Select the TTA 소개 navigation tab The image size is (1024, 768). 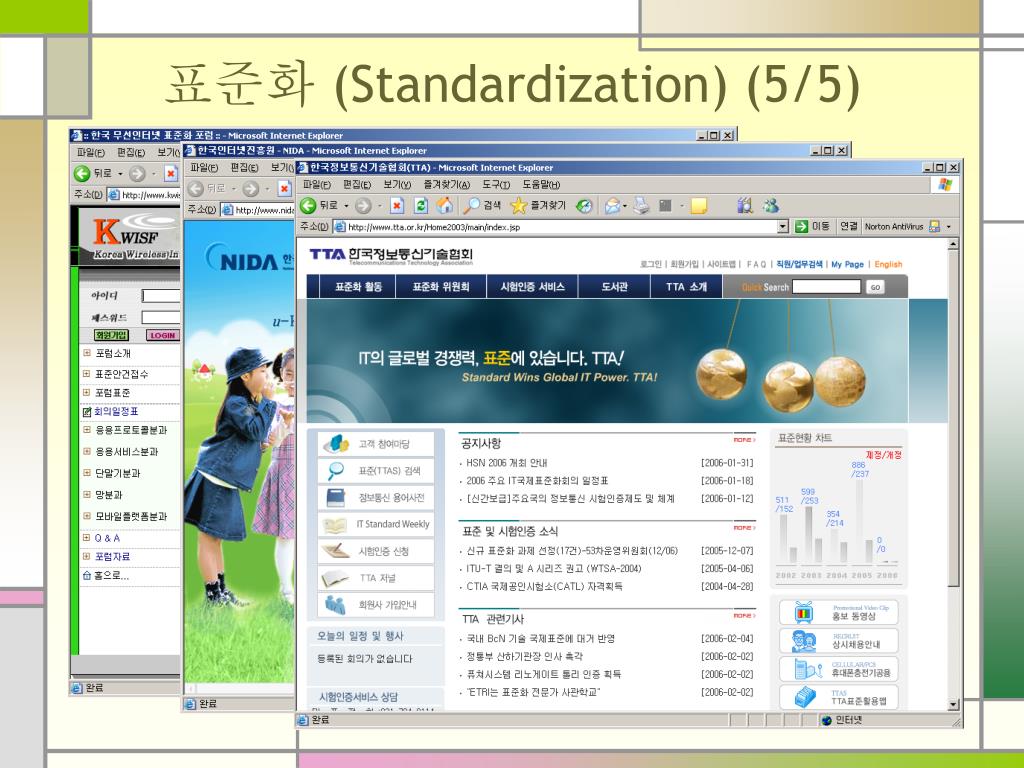coord(686,287)
